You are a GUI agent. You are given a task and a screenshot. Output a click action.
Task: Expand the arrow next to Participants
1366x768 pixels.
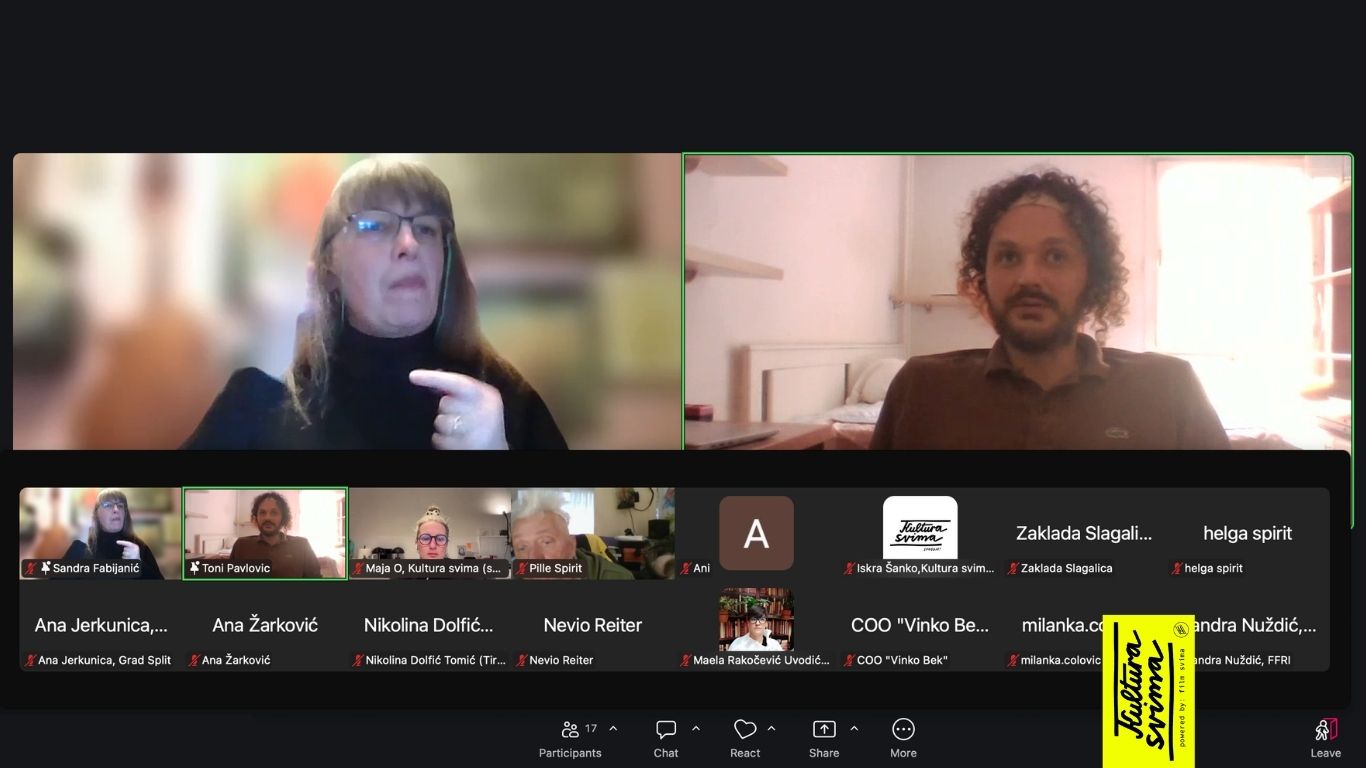(613, 729)
